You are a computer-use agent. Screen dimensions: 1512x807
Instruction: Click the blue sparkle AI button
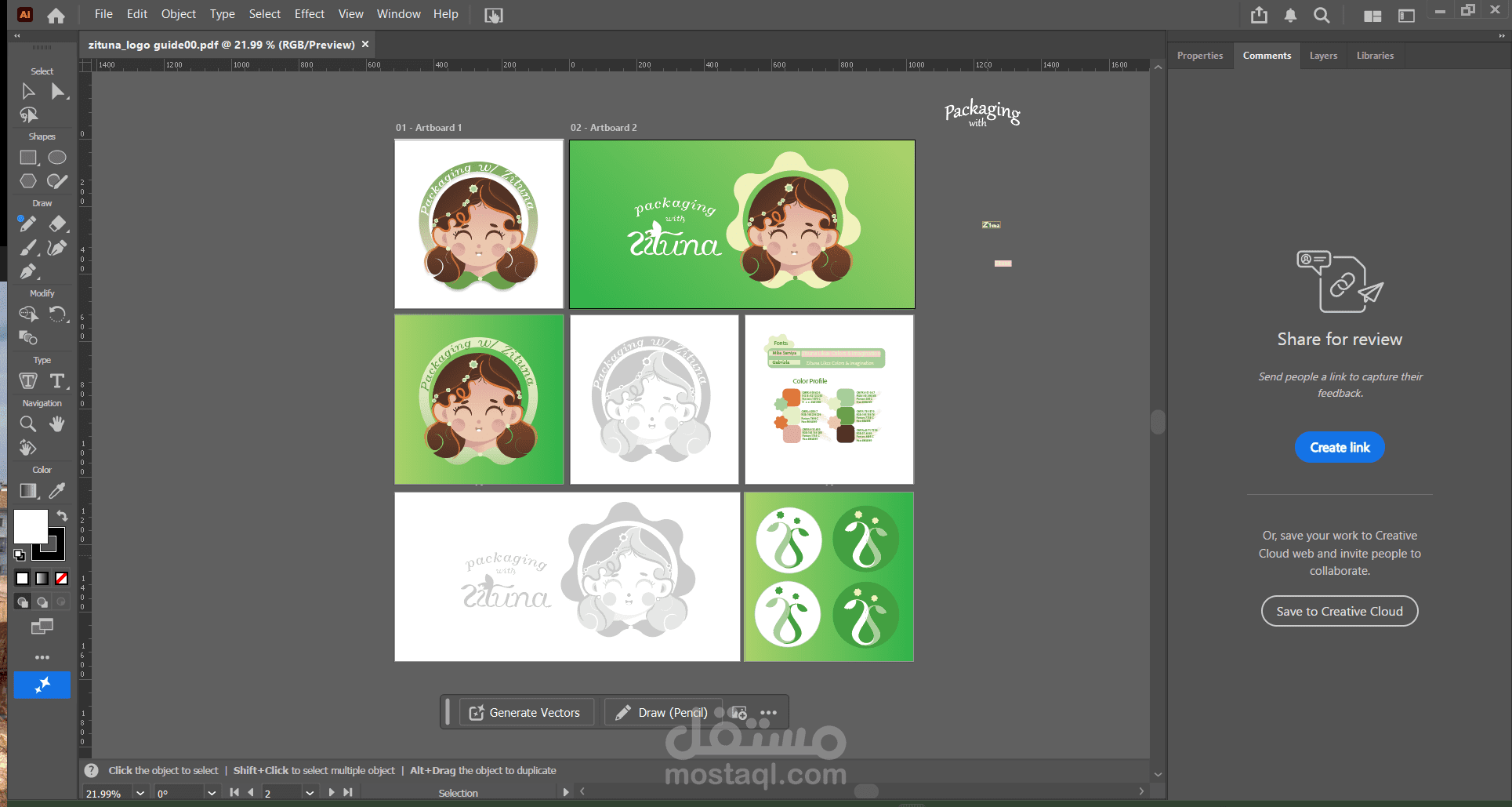(x=42, y=685)
